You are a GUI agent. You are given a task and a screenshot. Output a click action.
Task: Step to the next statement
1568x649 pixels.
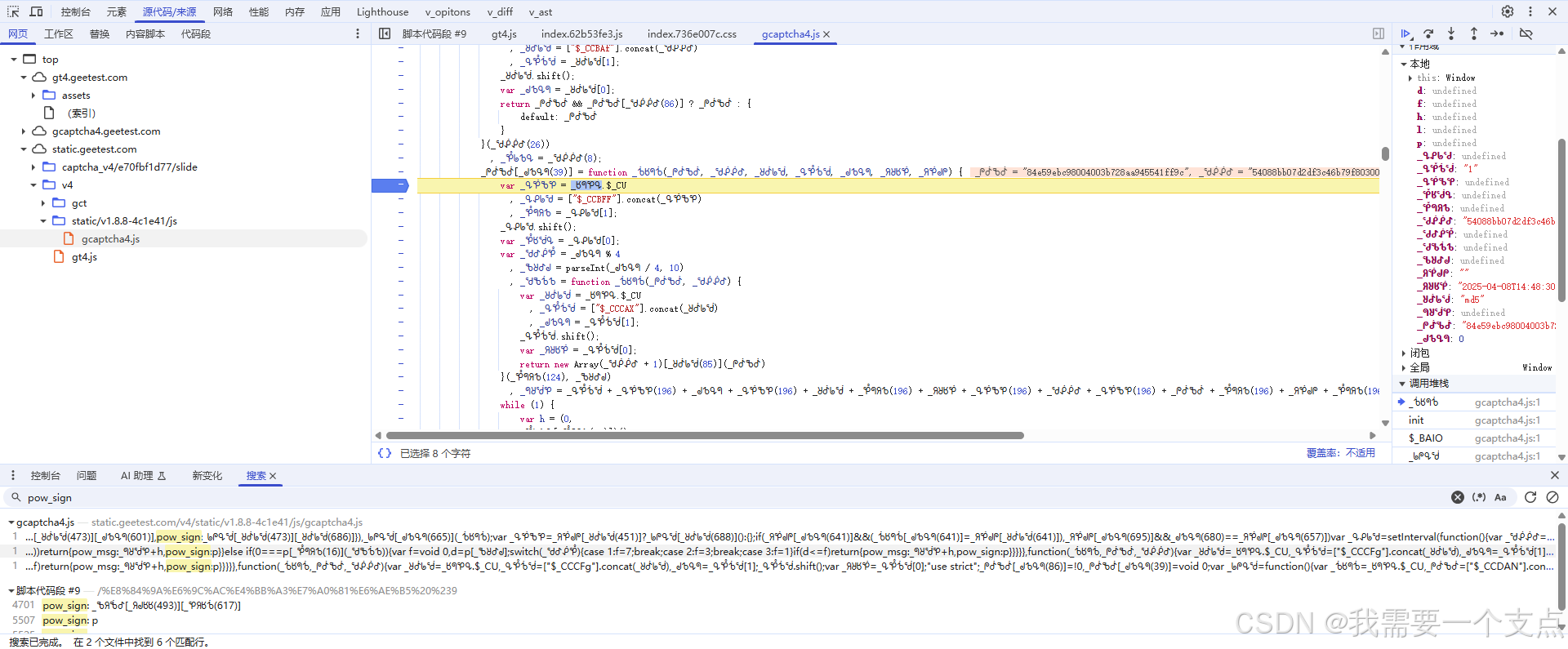[x=1497, y=33]
